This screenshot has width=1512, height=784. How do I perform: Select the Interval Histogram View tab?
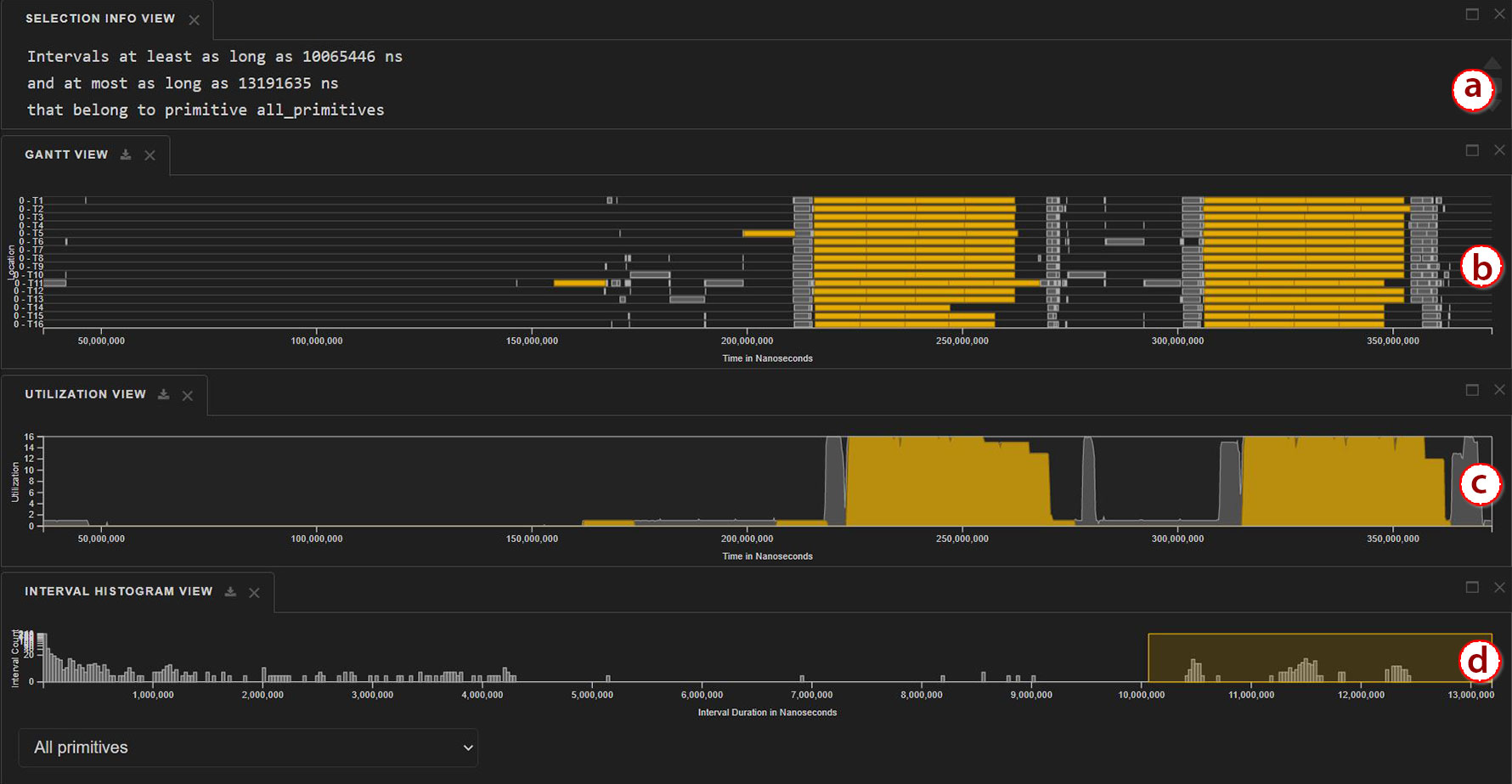point(118,591)
